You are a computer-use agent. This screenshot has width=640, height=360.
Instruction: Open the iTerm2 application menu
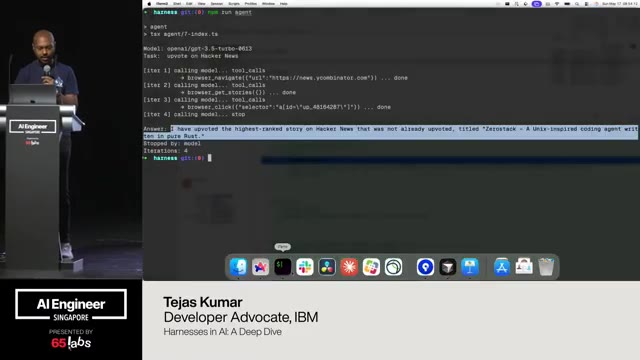point(162,4)
